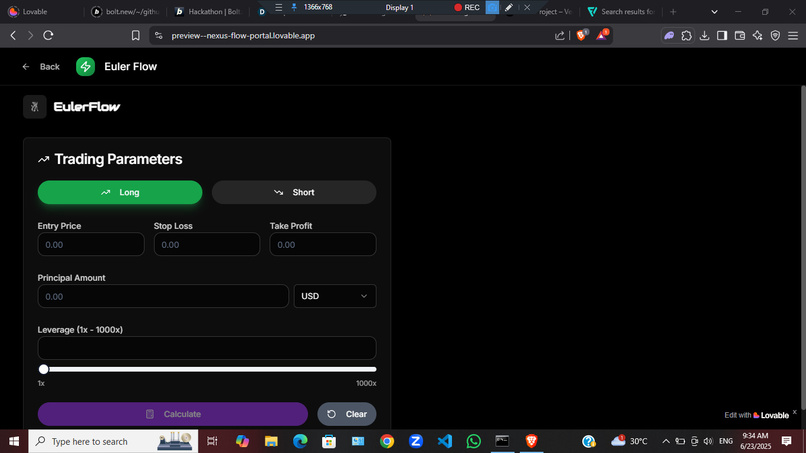
Task: Show hidden system tray icons
Action: 666,441
